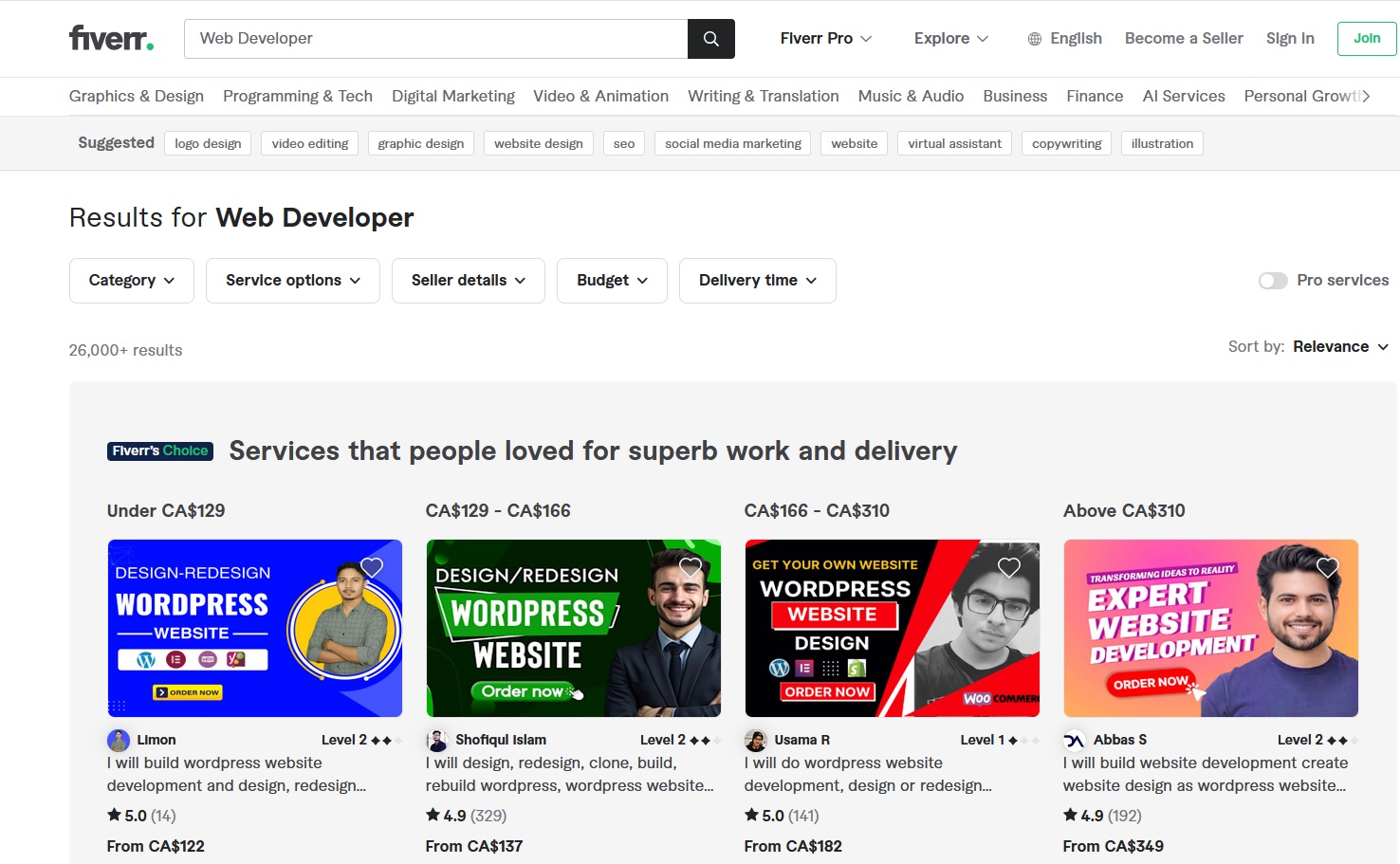Expand the Explore menu
Image resolution: width=1400 pixels, height=864 pixels.
[951, 38]
